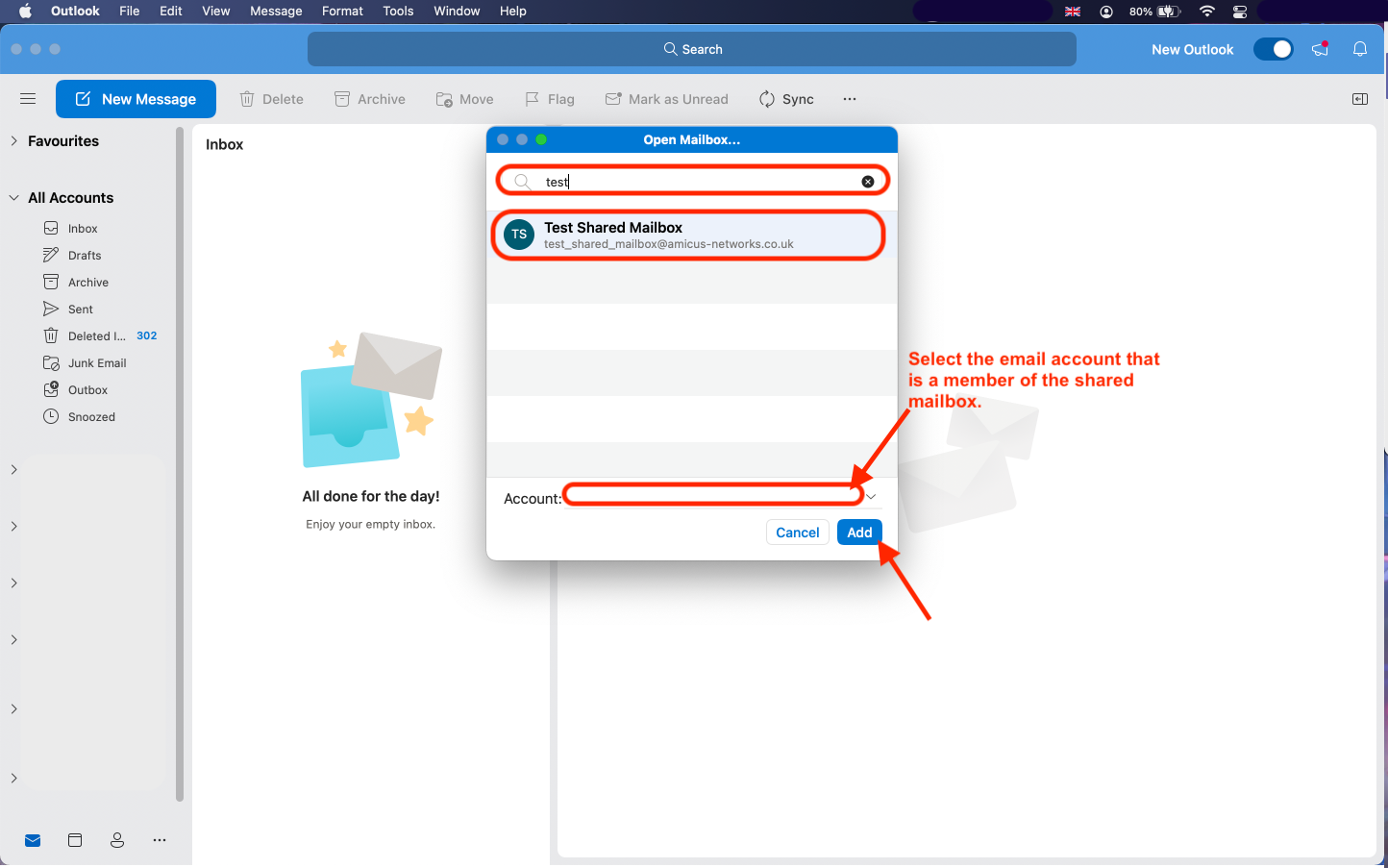Toggle the hamburger sidebar menu icon
1388x868 pixels.
coord(28,99)
